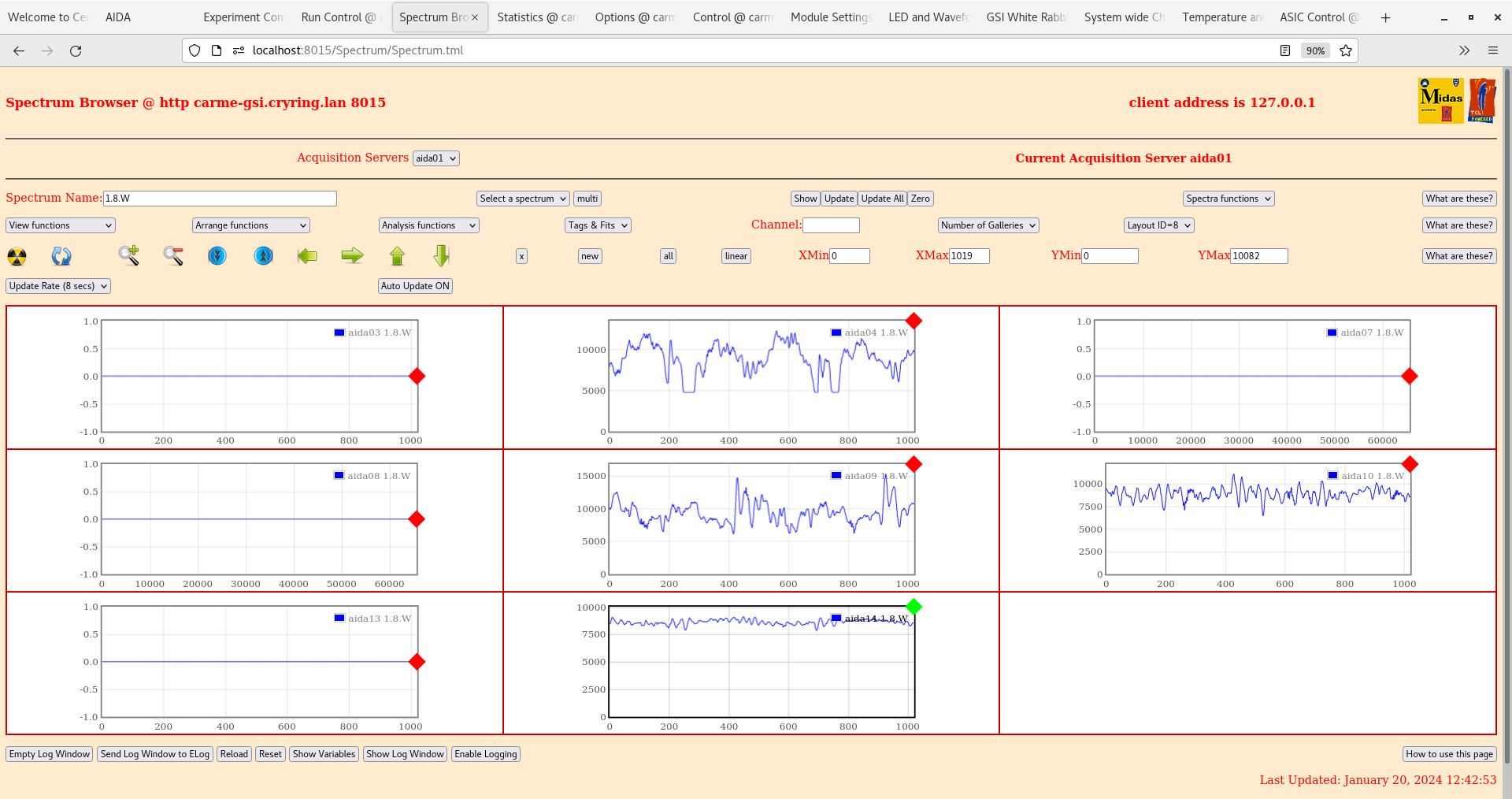Open the Arrange functions dropdown
The image size is (1512, 799).
(x=250, y=225)
